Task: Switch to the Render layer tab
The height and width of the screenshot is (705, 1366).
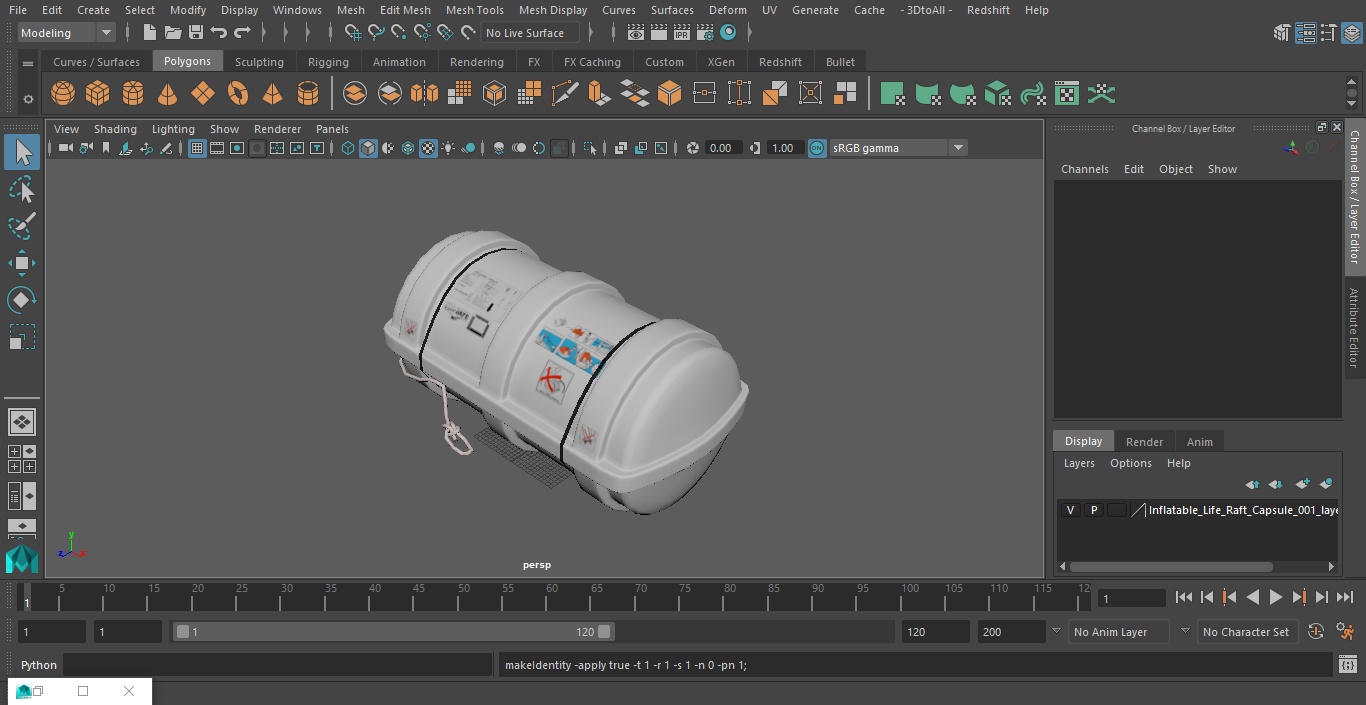Action: coord(1144,442)
